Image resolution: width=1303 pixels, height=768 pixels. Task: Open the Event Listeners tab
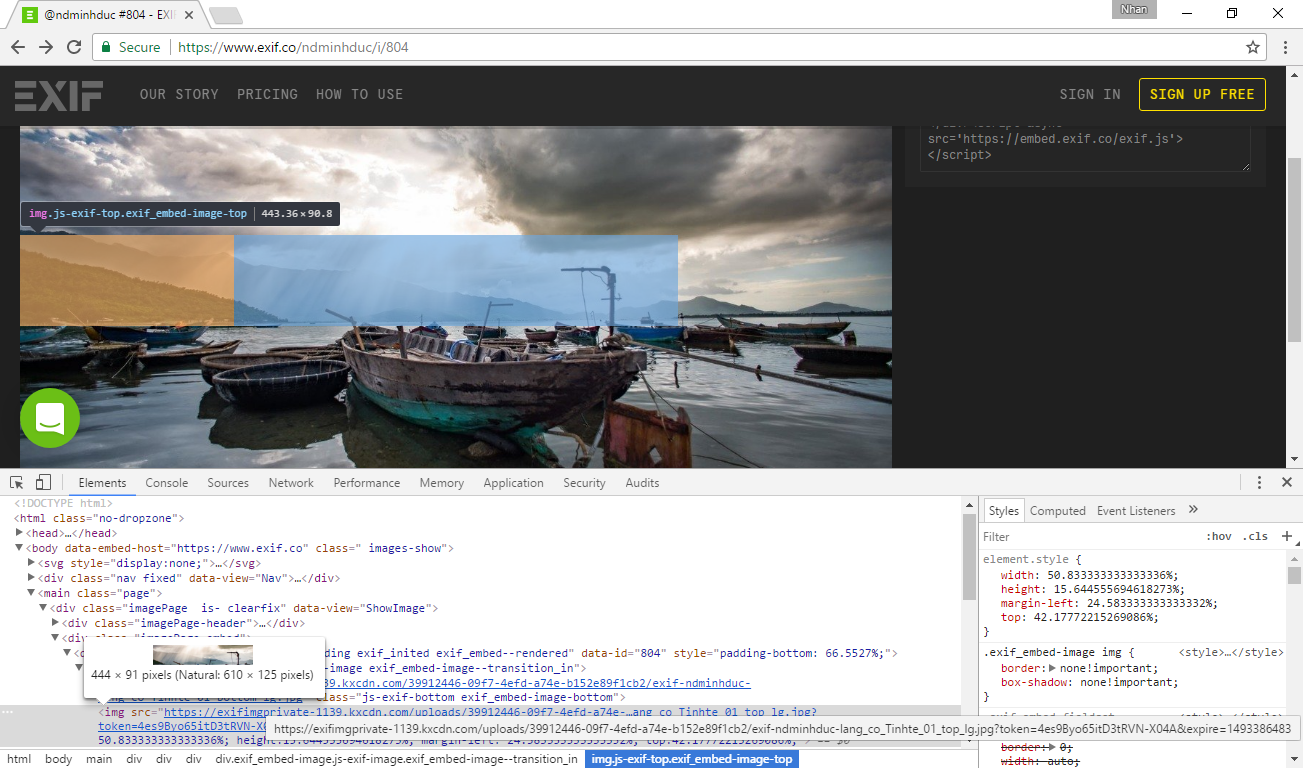pyautogui.click(x=1136, y=511)
